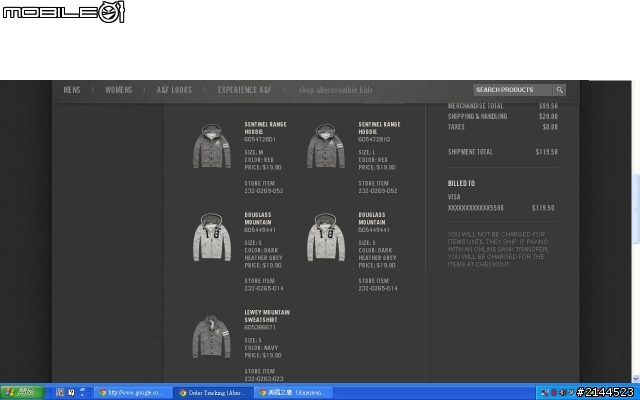This screenshot has width=640, height=400.
Task: Switch to the third Chrome taskbar window
Action: point(293,393)
